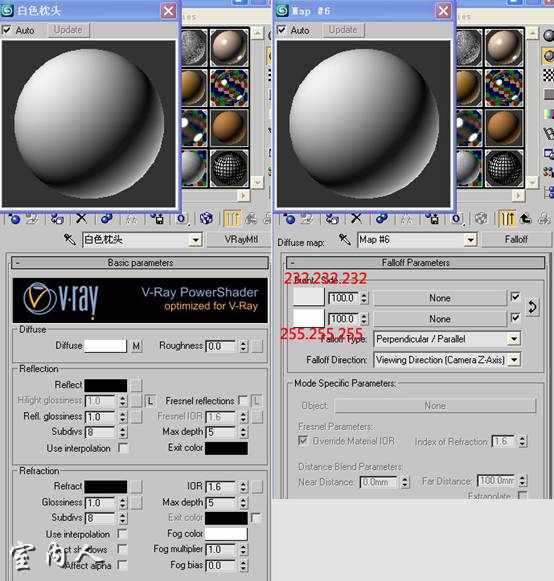
Task: Toggle Show Map in Viewport cube icon on left
Action: [x=206, y=219]
